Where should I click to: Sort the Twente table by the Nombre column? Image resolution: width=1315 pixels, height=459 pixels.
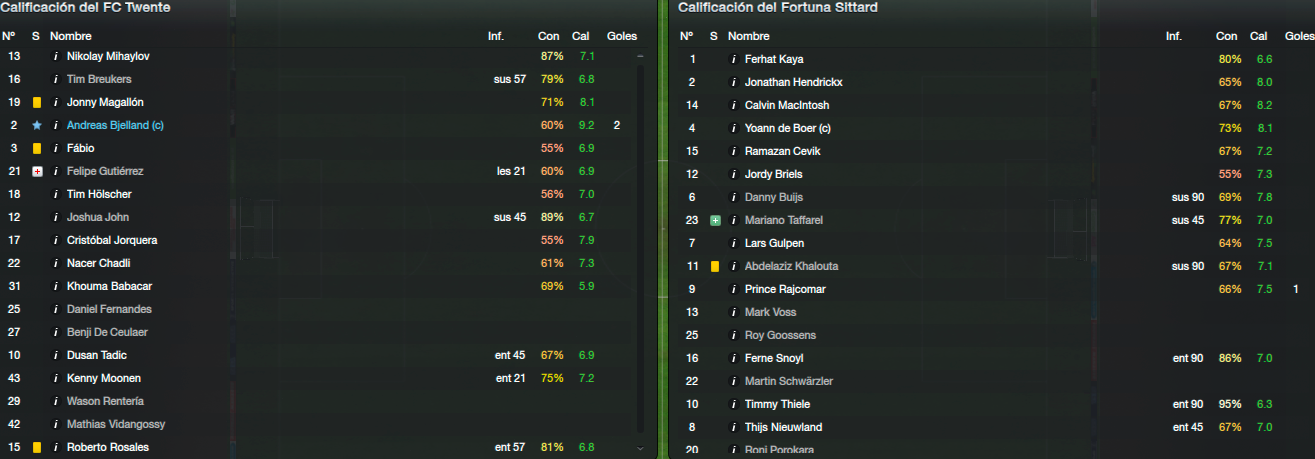pos(71,36)
